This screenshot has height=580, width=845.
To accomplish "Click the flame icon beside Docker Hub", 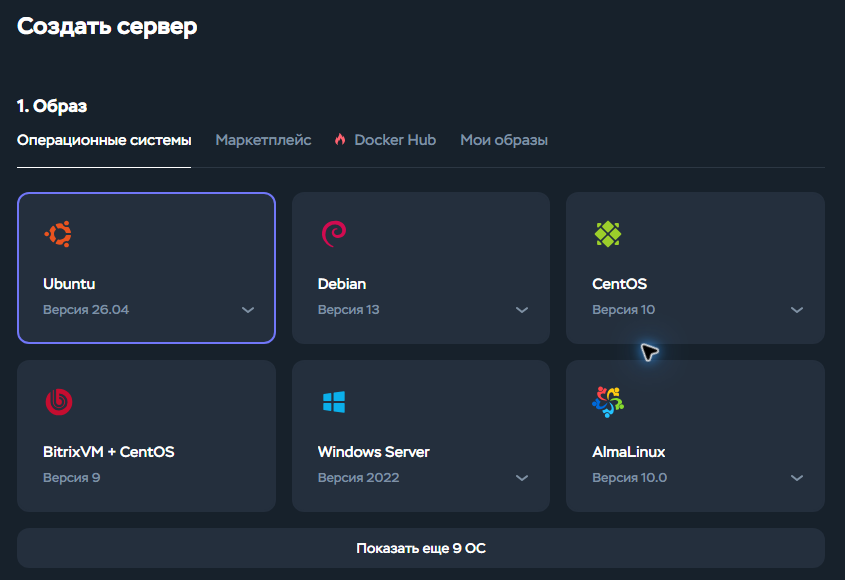I will pos(340,140).
